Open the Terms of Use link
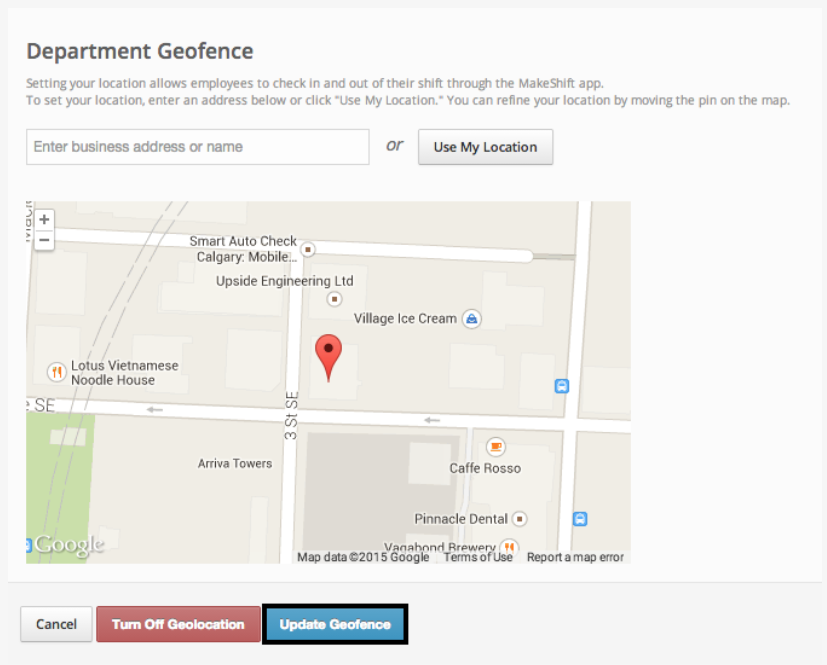This screenshot has width=827, height=665. tap(478, 557)
